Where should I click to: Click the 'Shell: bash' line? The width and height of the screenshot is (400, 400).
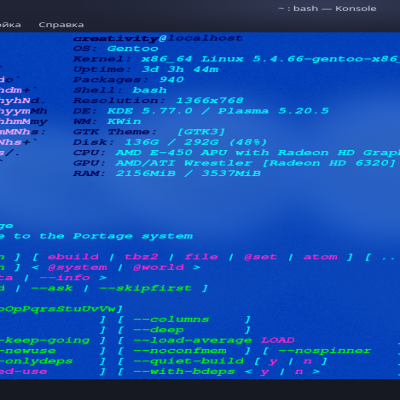[120, 90]
